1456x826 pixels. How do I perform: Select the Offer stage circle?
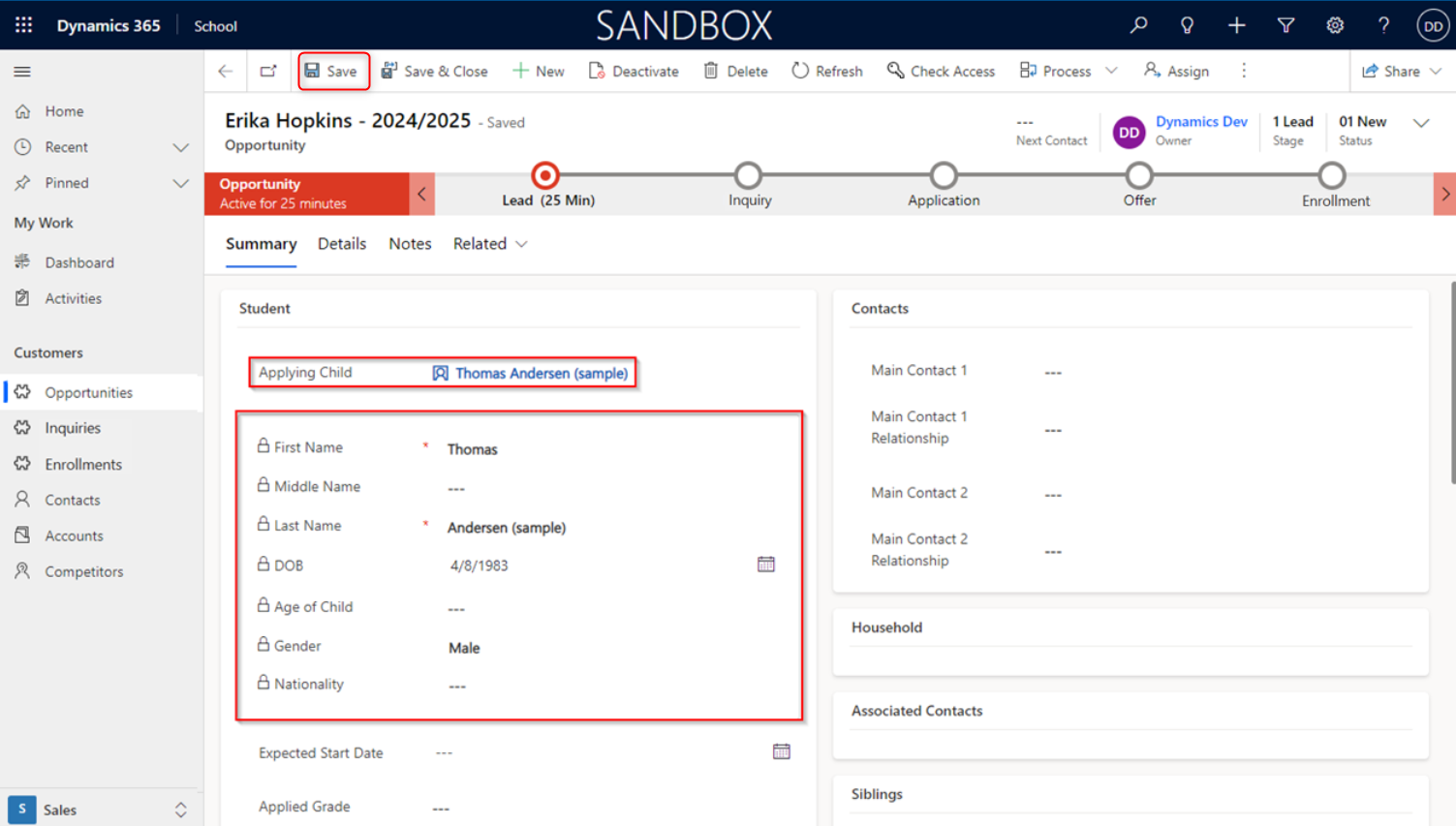click(x=1138, y=175)
